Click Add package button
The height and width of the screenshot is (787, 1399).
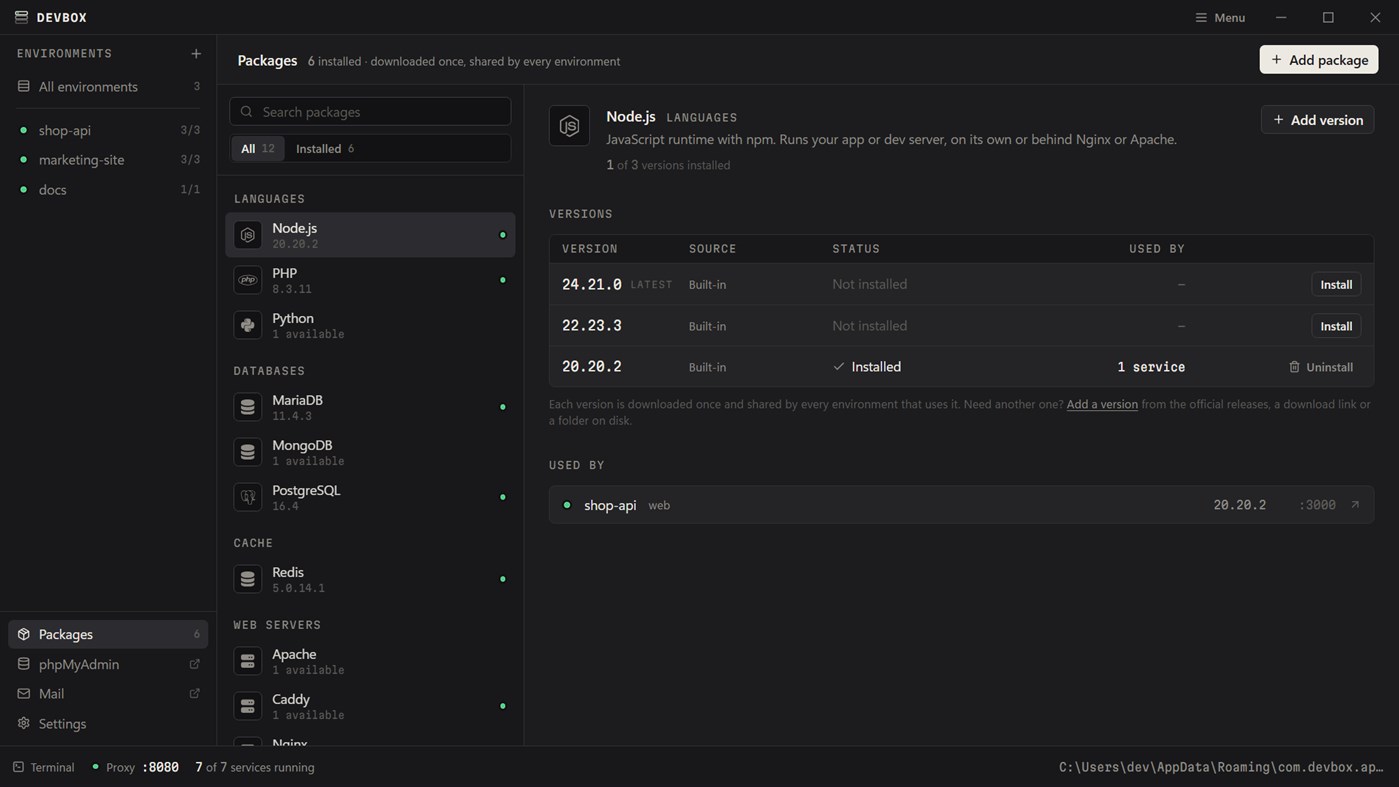click(1319, 60)
